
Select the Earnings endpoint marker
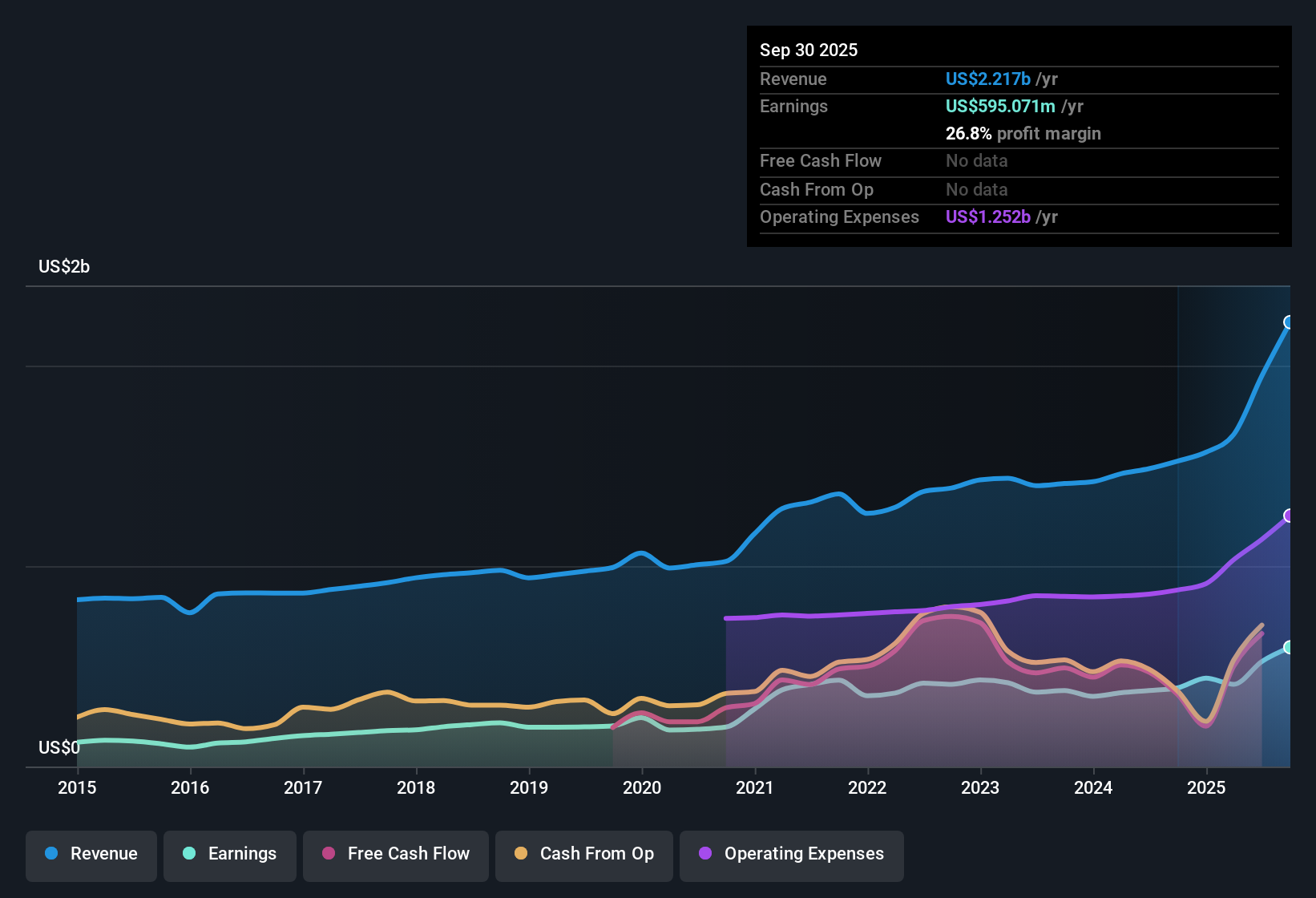(1289, 648)
